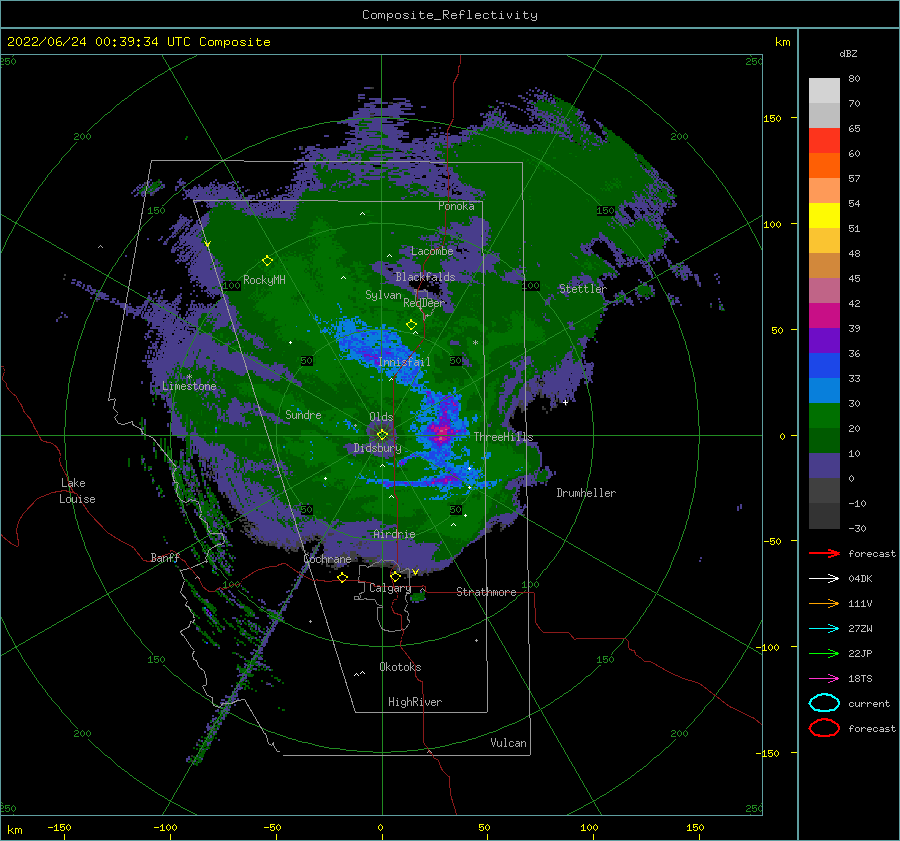Click the green 22JP arrow icon
Viewport: 900px width, 841px height.
click(824, 653)
